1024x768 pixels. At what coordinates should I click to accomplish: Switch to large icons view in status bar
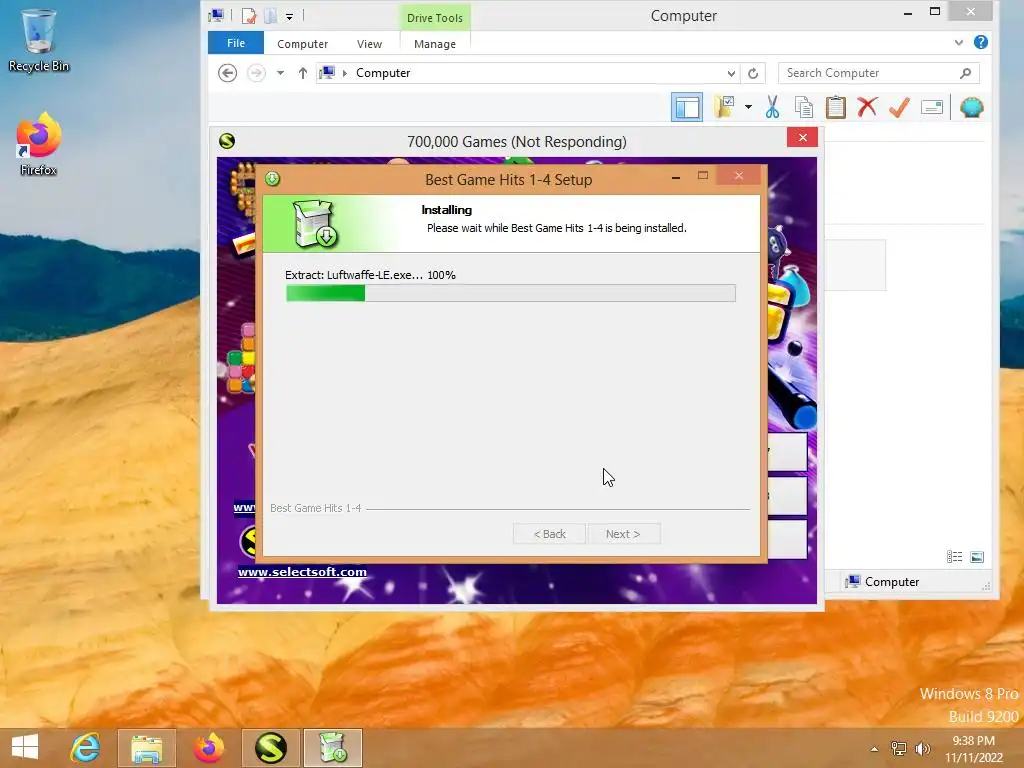click(977, 557)
